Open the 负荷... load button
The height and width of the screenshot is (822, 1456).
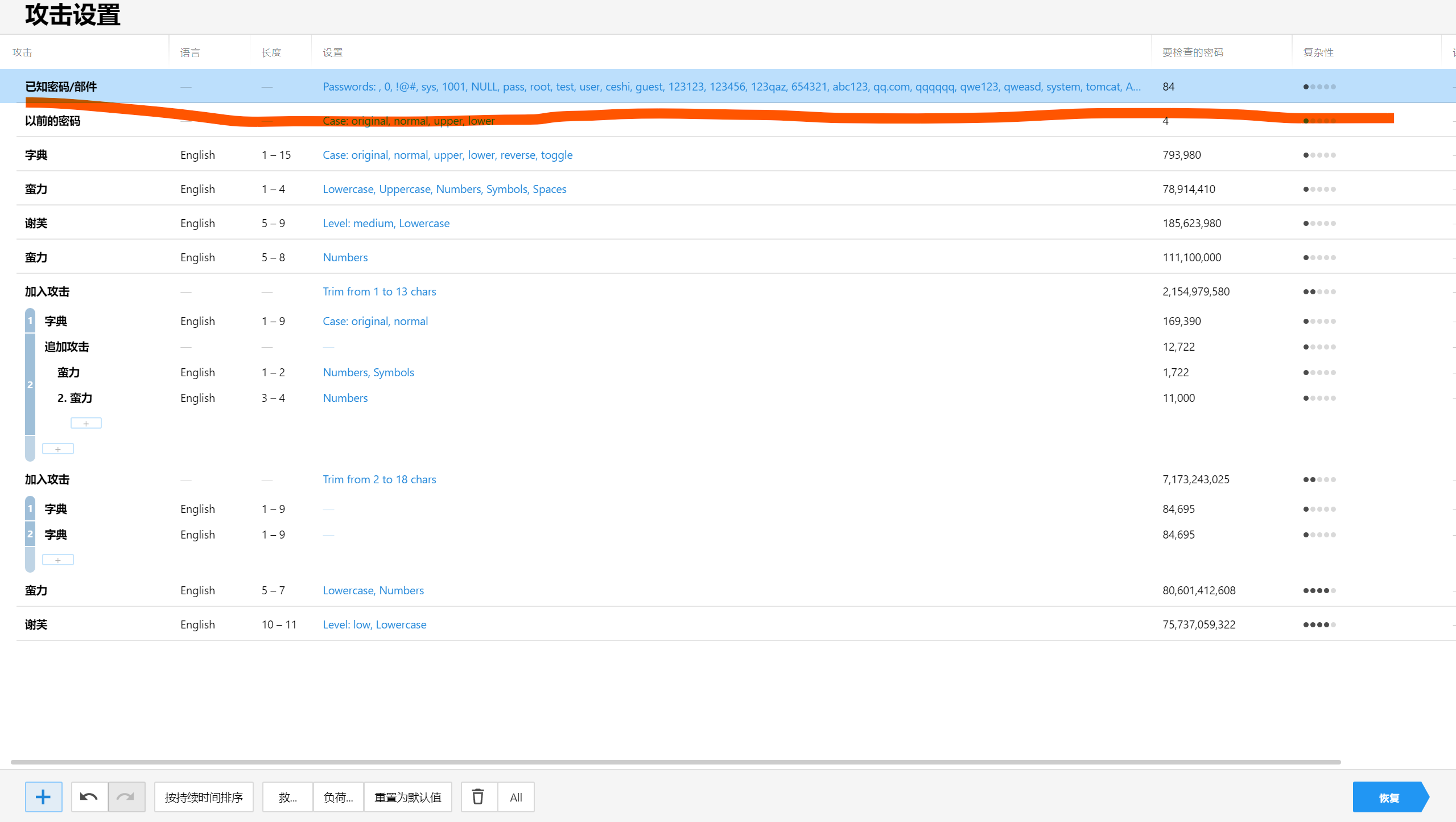click(x=338, y=797)
